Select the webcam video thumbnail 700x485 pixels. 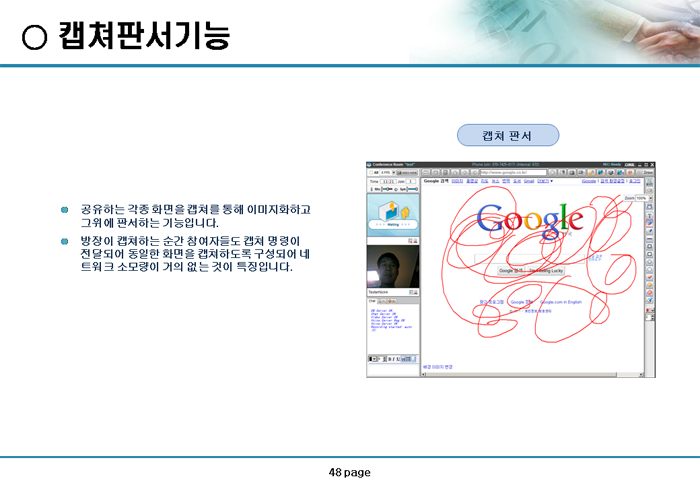coord(393,267)
